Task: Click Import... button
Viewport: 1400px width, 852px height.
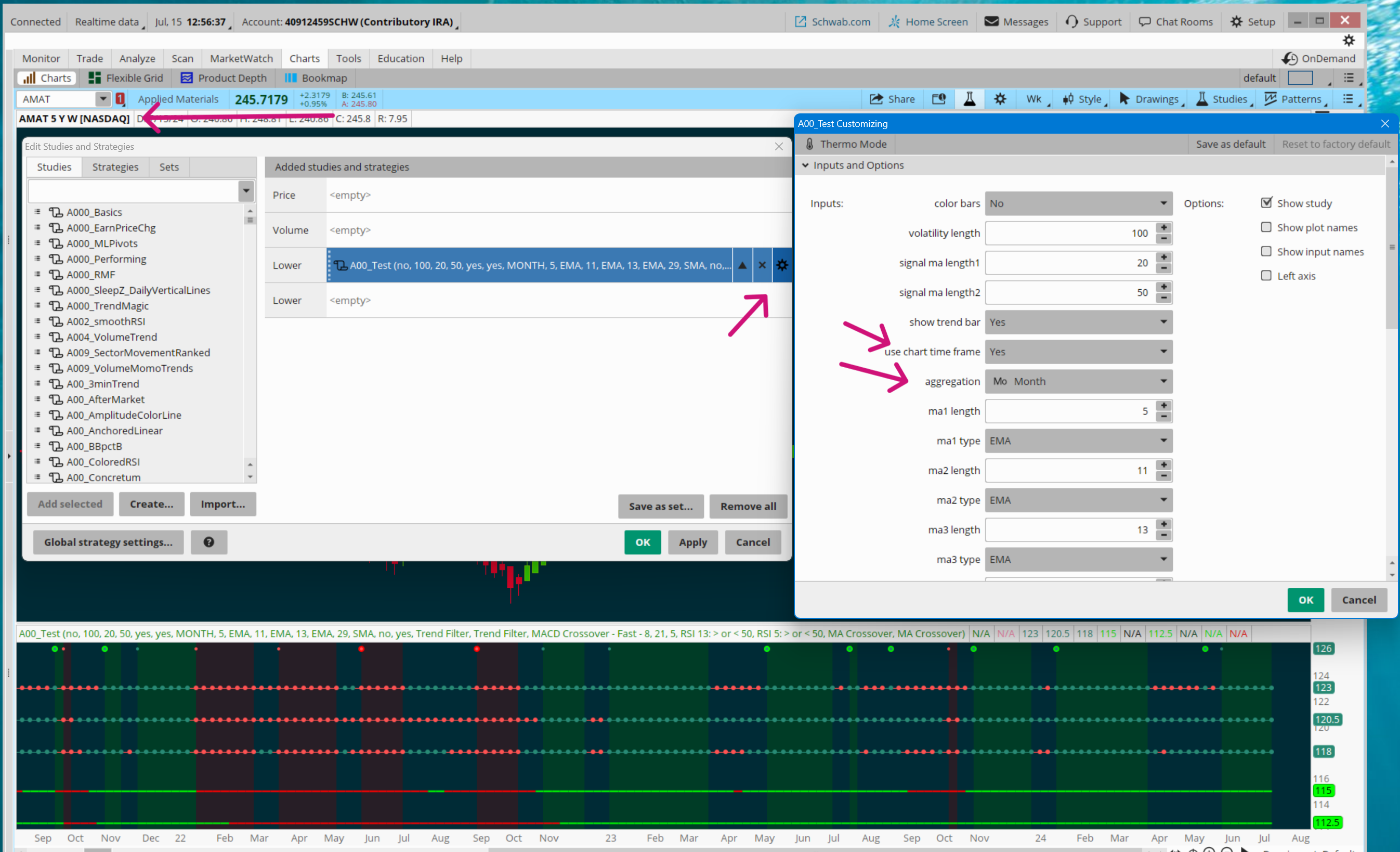Action: point(223,504)
